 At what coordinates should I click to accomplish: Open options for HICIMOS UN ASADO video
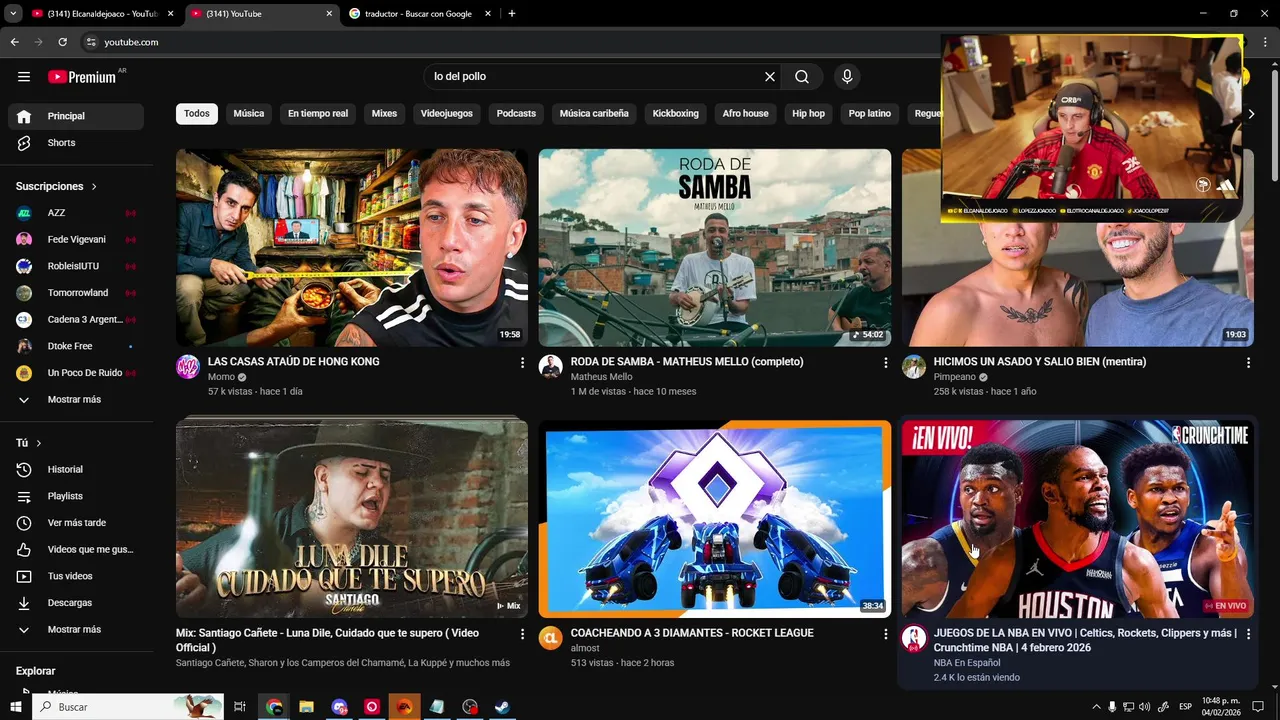(1248, 363)
